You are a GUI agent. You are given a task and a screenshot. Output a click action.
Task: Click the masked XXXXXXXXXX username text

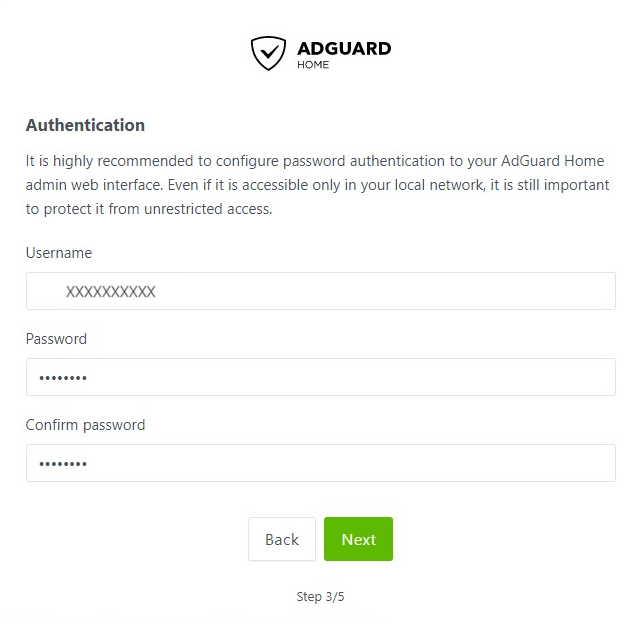coord(111,291)
